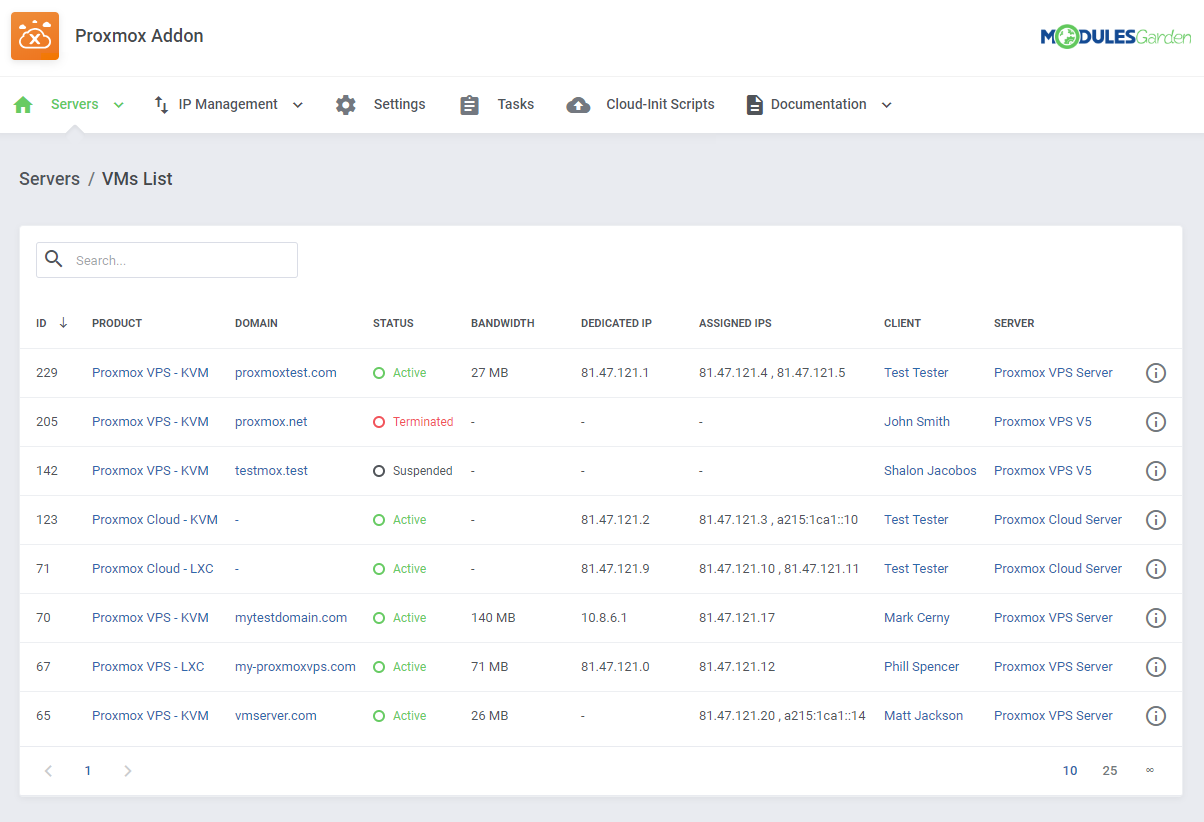
Task: Click VMs List in the breadcrumb
Action: (137, 179)
